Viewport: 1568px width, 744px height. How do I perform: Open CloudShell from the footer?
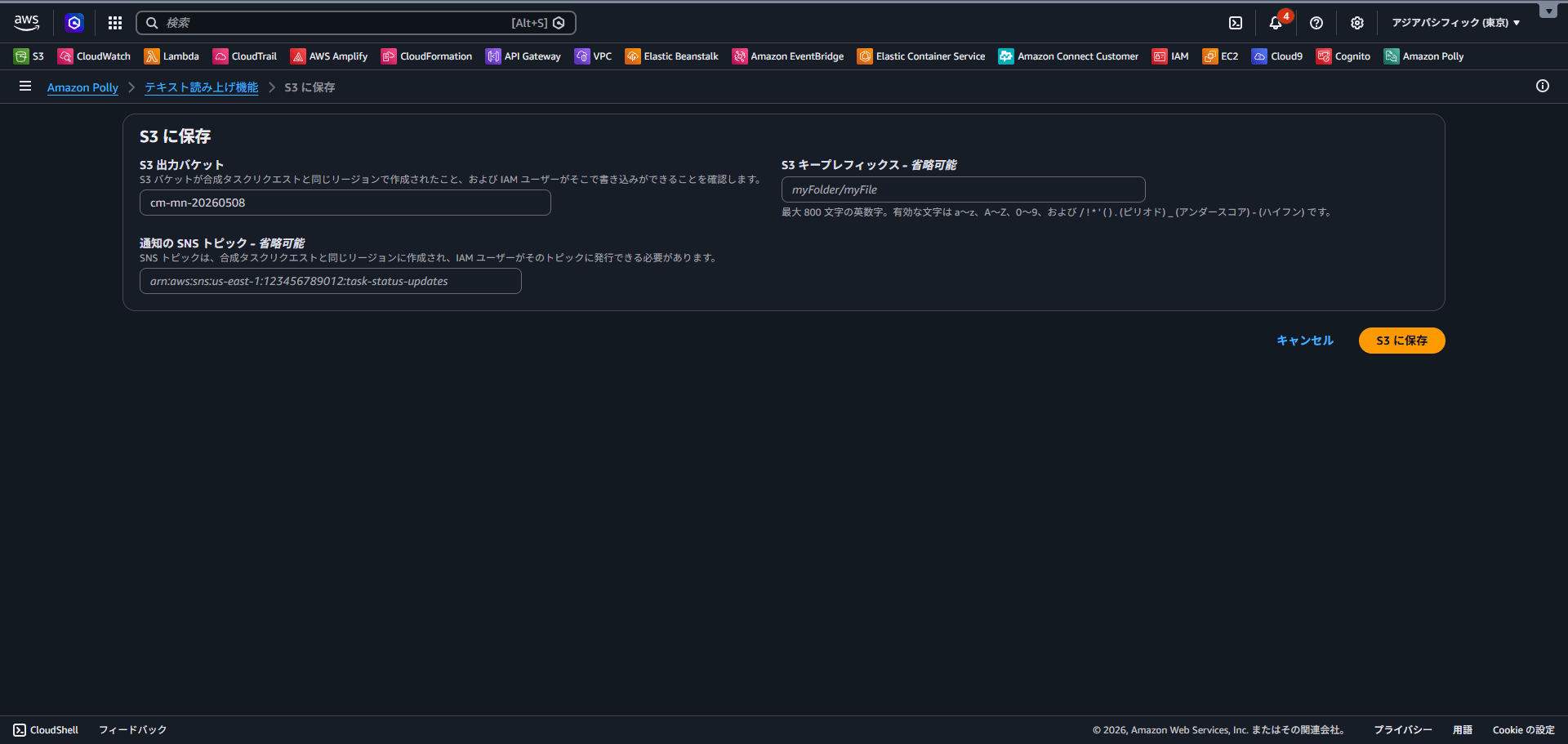click(46, 730)
